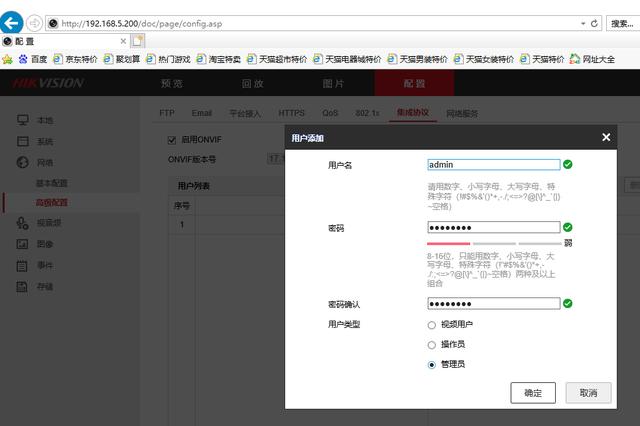Switch to the 配置 top tab
This screenshot has width=640, height=426.
pos(414,83)
